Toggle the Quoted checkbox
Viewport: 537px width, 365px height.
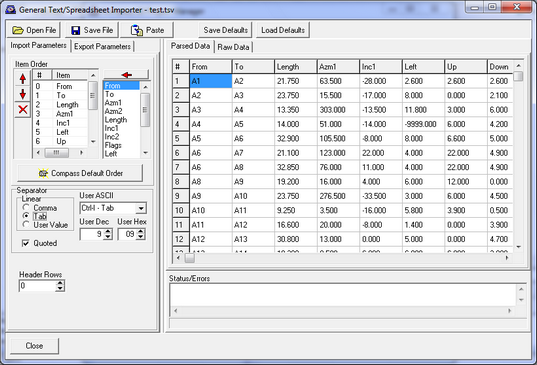[25, 243]
